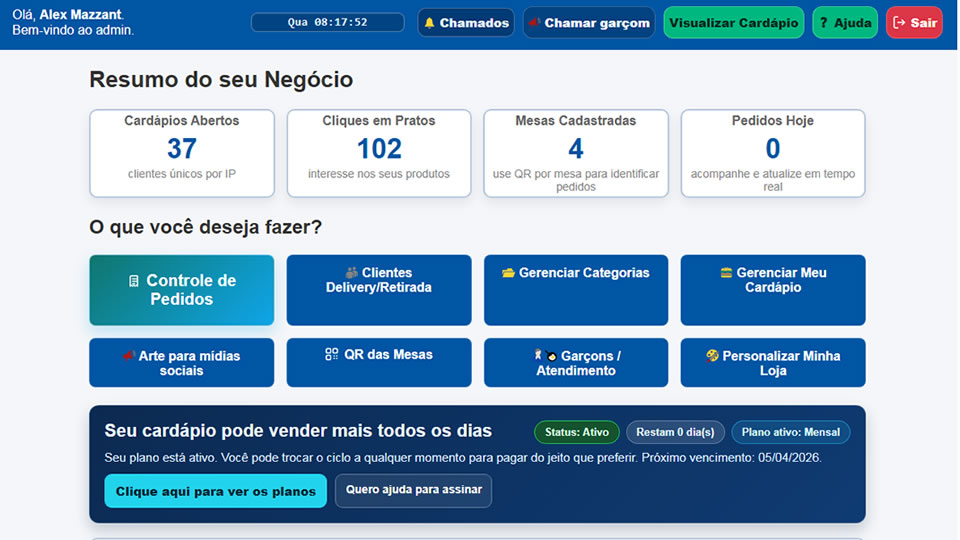Click the palette icon in Personalizar Minha Loja
Viewport: 960px width, 540px height.
712,356
